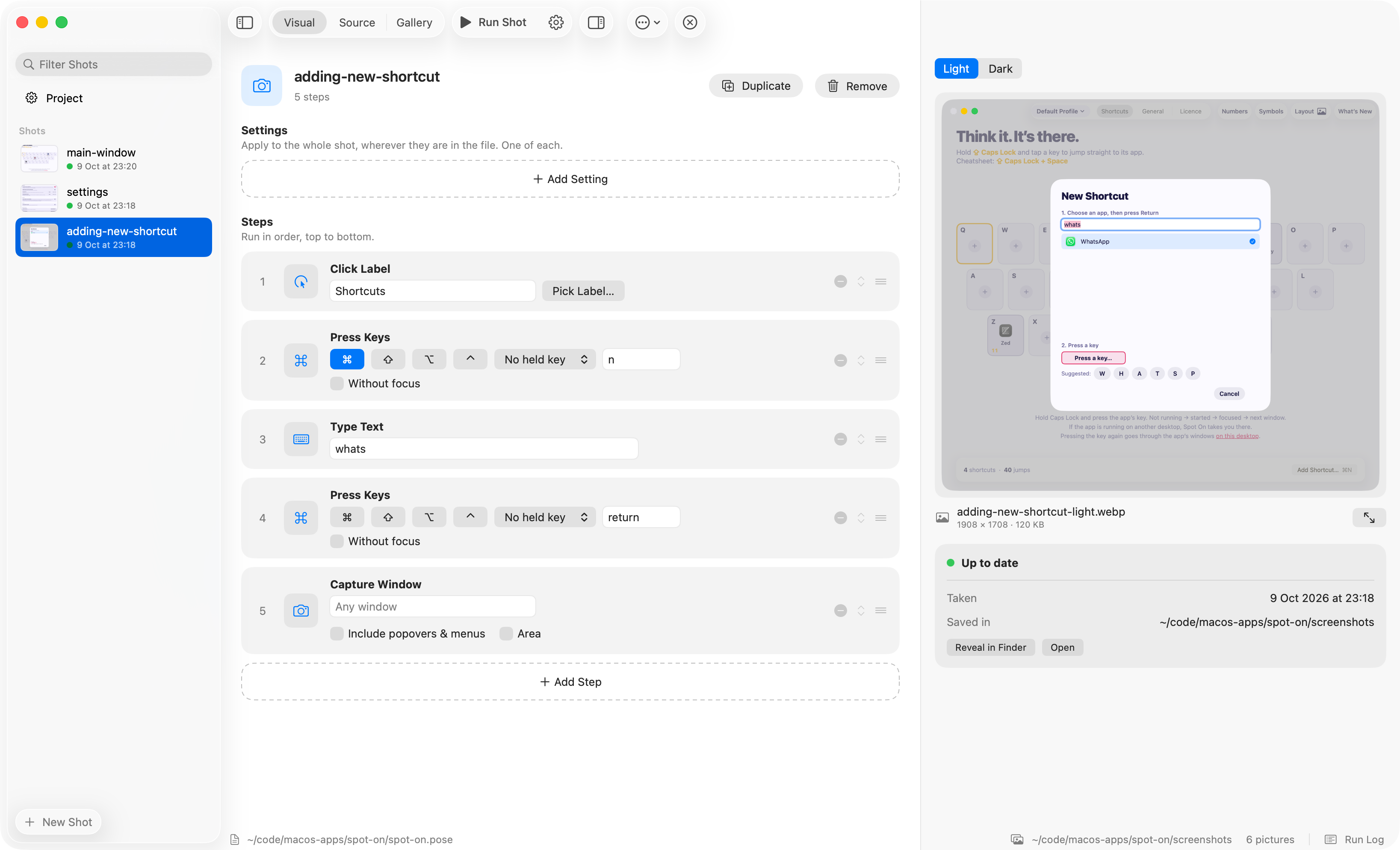Toggle the right inspector panel icon

(596, 22)
